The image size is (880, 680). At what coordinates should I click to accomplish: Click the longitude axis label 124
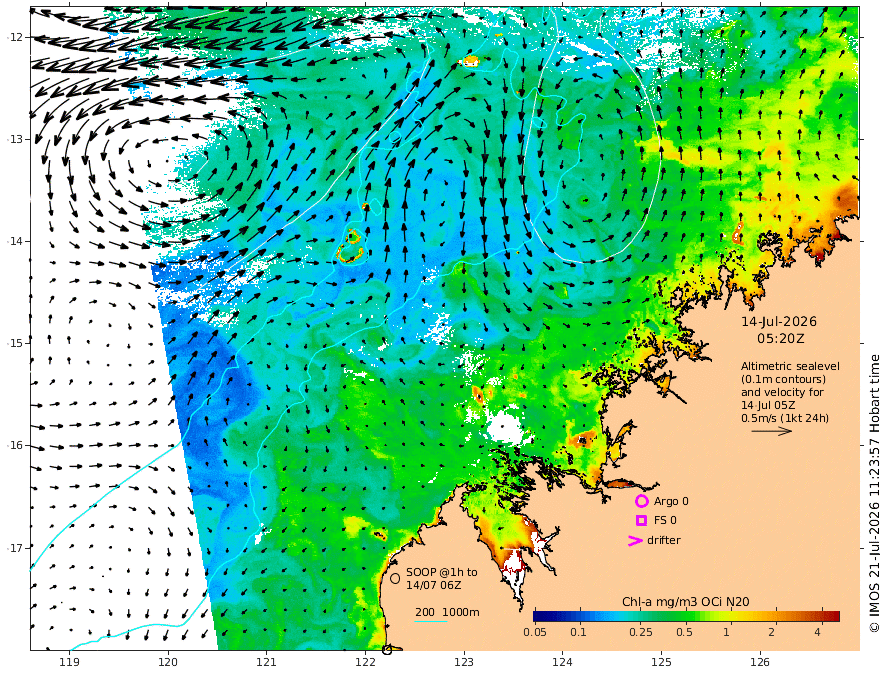[563, 662]
